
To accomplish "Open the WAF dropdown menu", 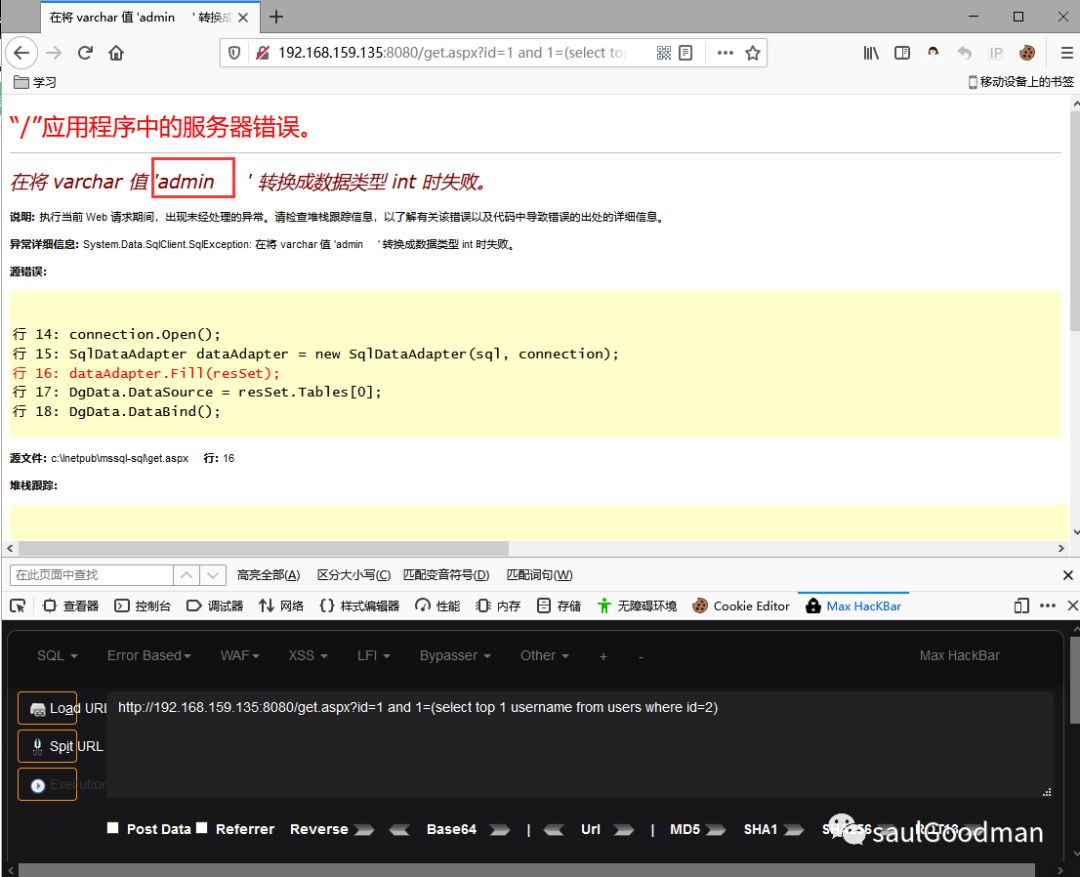I will pyautogui.click(x=240, y=655).
